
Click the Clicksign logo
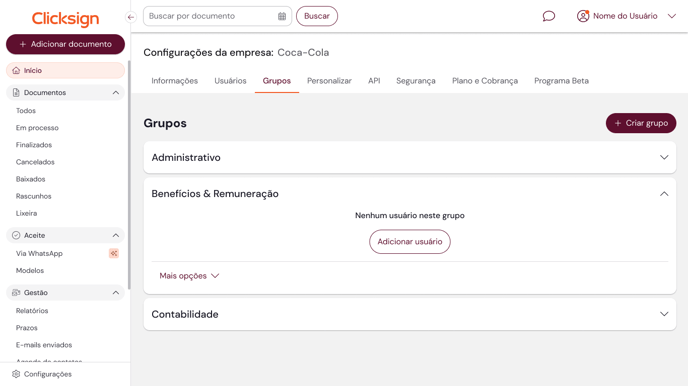pos(65,18)
